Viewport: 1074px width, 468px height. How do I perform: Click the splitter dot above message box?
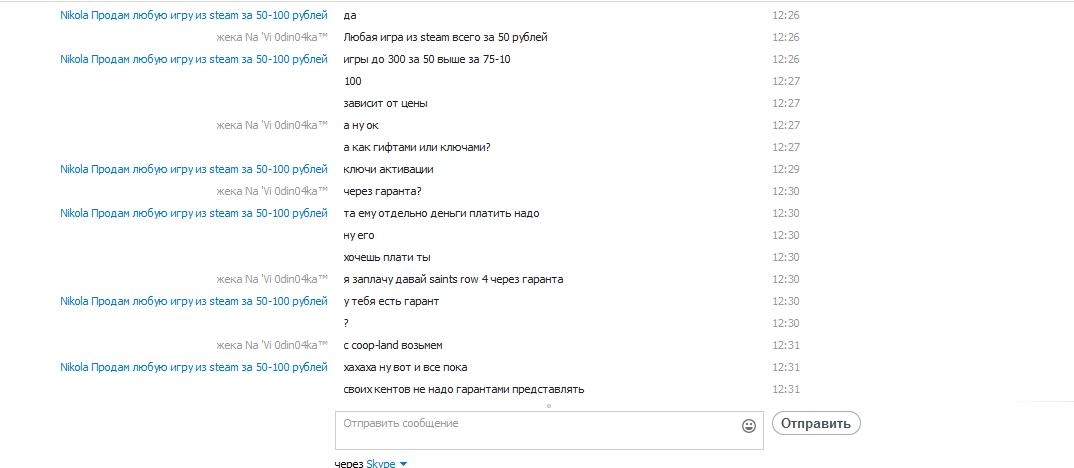pyautogui.click(x=549, y=406)
